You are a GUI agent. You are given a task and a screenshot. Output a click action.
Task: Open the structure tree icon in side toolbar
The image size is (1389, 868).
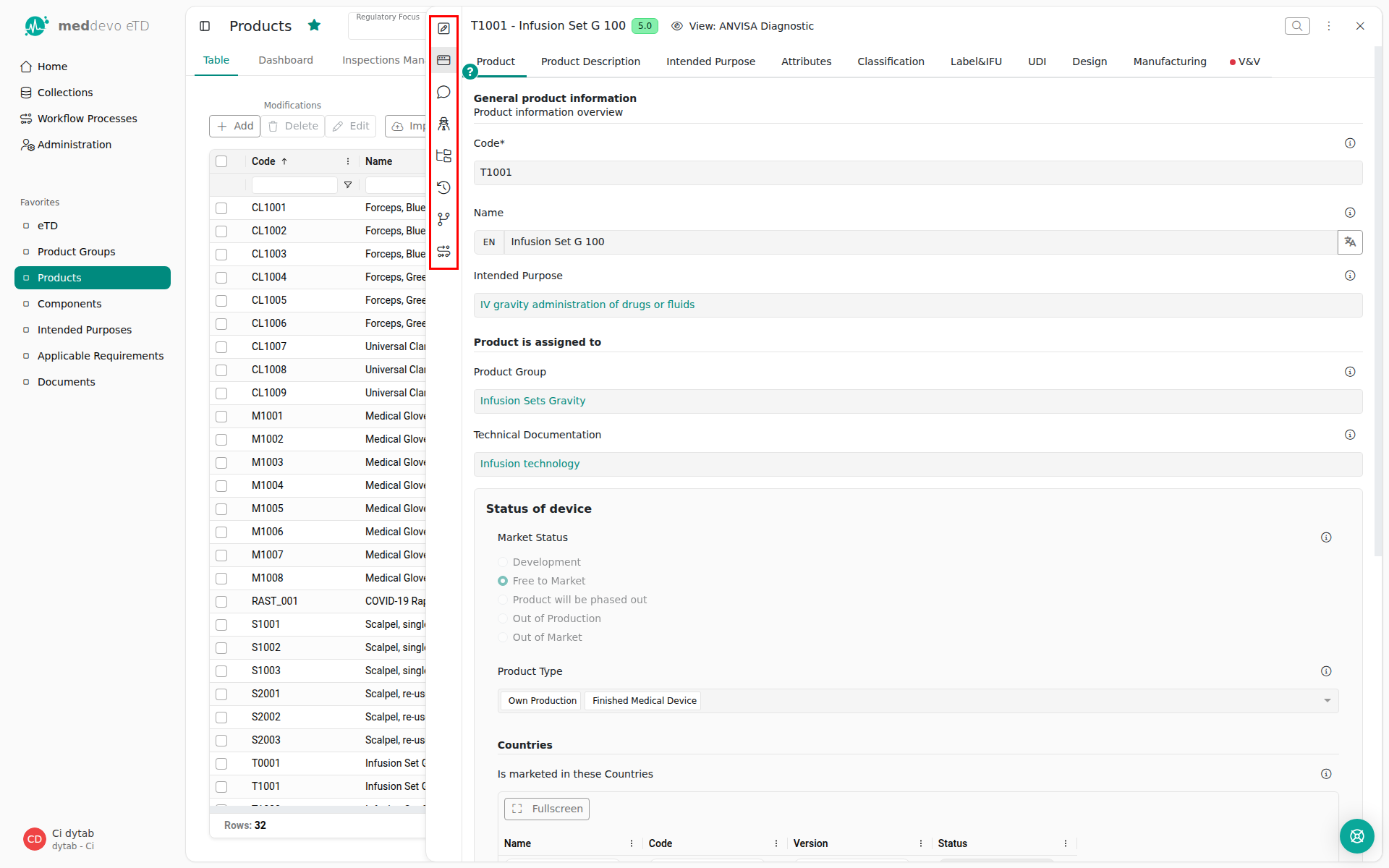pyautogui.click(x=443, y=156)
